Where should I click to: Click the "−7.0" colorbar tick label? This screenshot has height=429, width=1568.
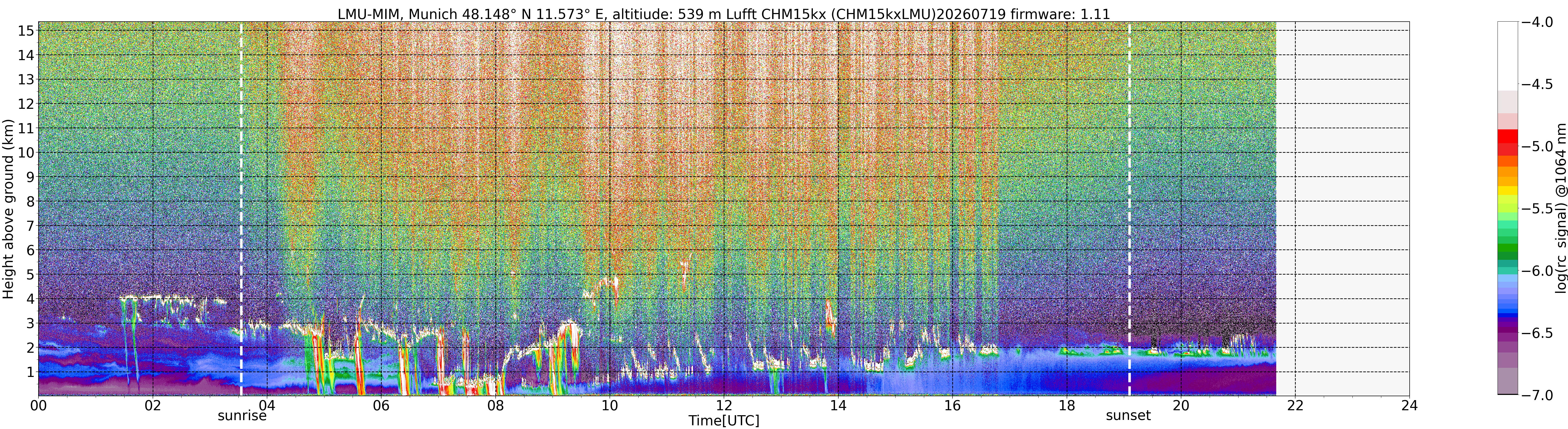1537,395
